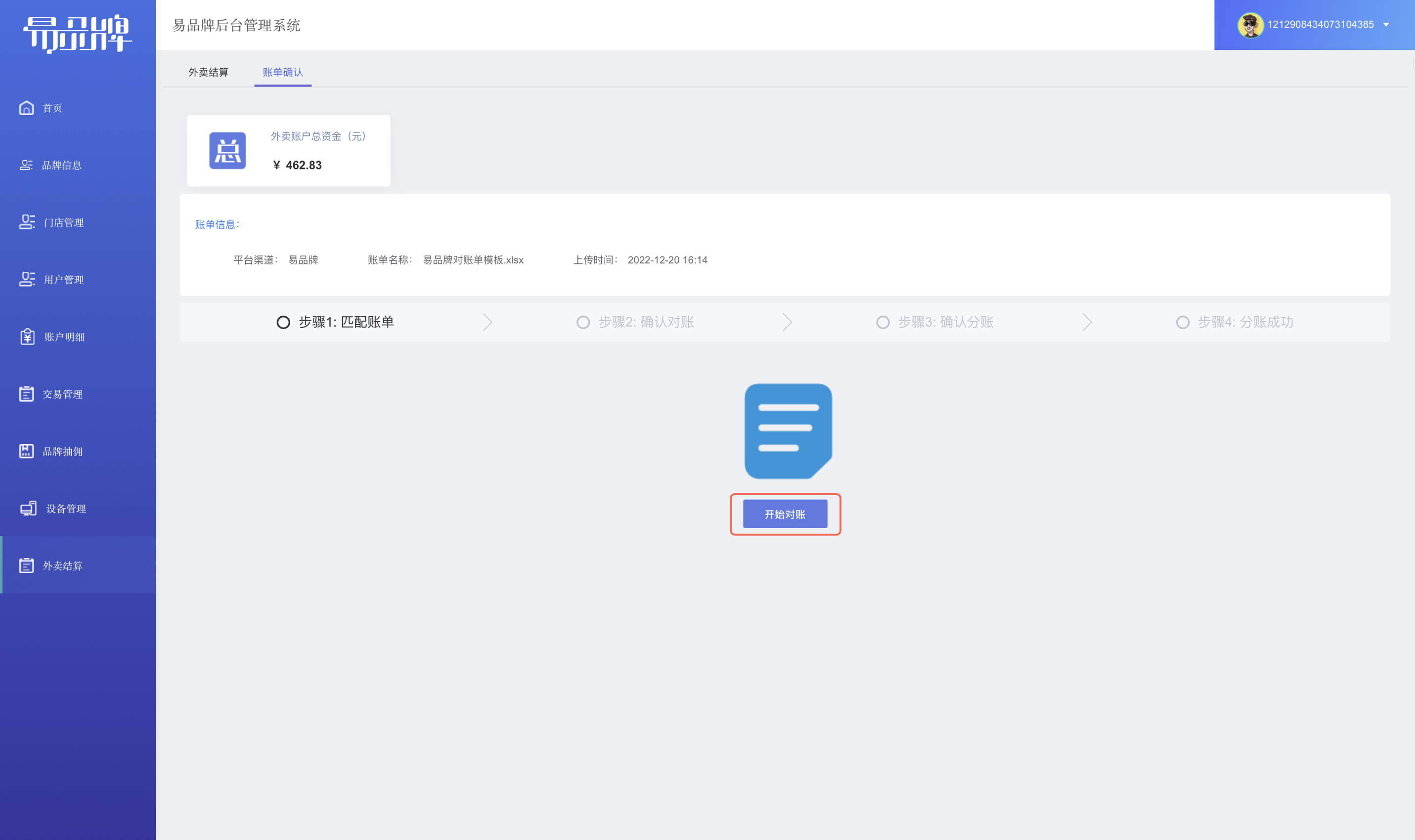Click the 用户管理 sidebar icon
The image size is (1415, 840).
point(27,279)
